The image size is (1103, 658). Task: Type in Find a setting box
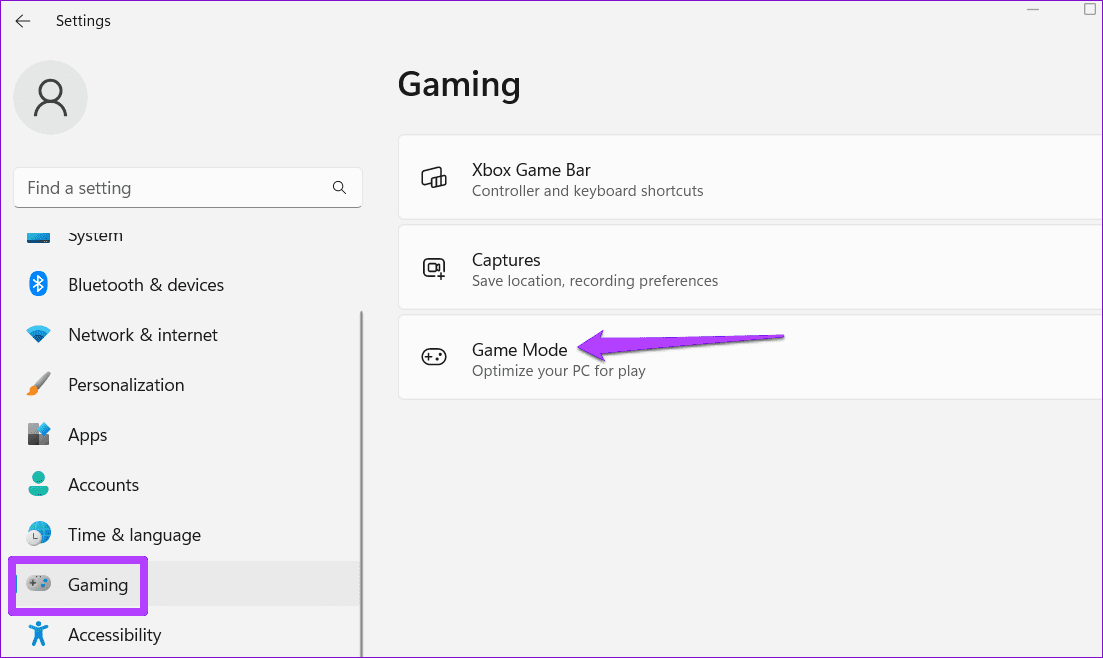pyautogui.click(x=170, y=188)
